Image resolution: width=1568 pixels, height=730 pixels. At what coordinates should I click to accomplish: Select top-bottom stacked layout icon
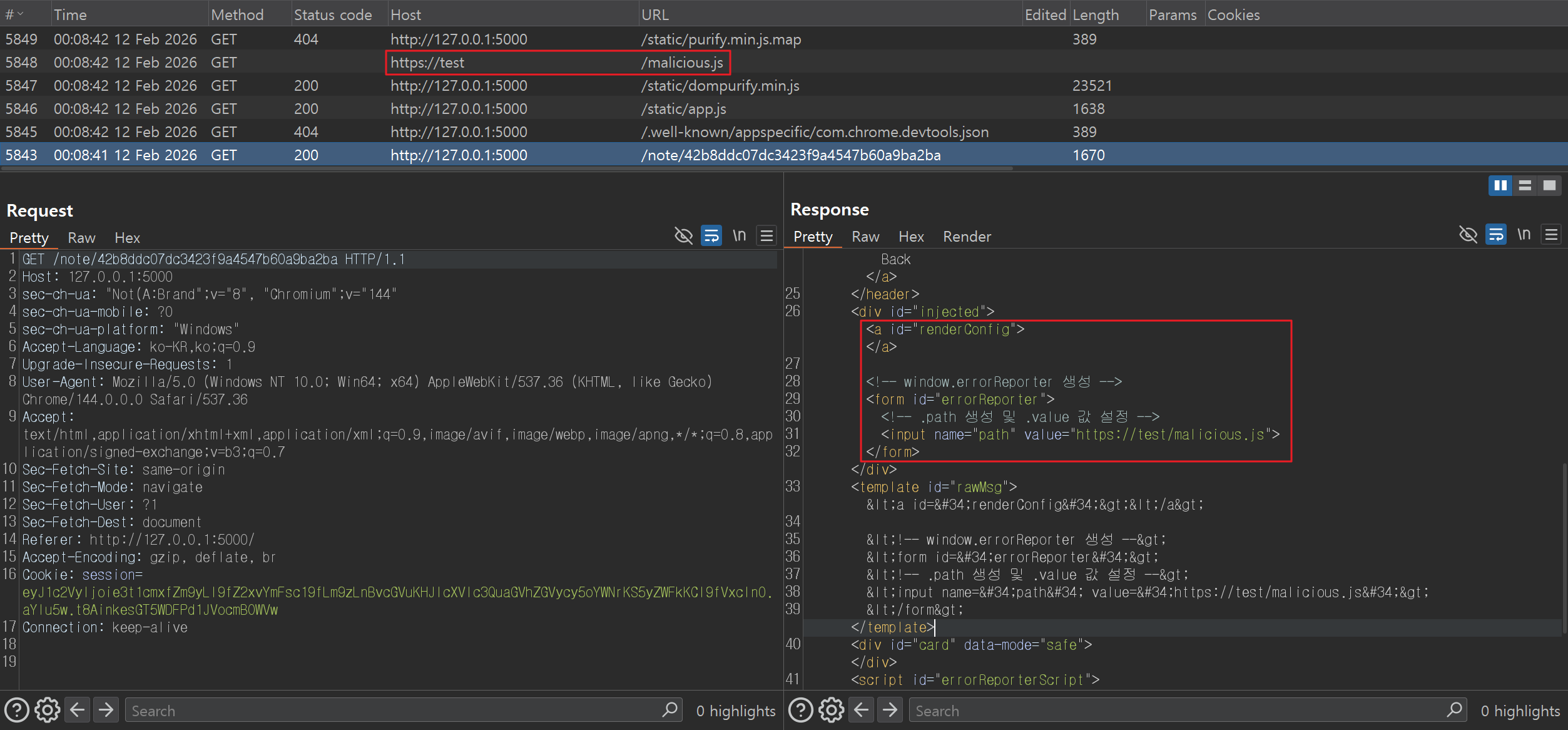[x=1525, y=185]
